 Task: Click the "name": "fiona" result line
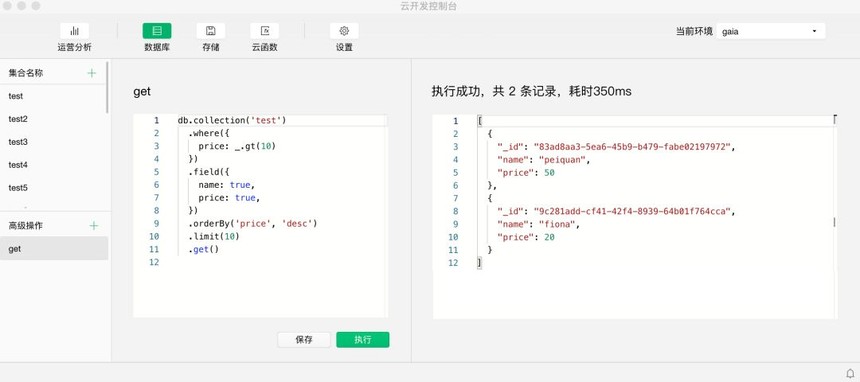pos(539,224)
